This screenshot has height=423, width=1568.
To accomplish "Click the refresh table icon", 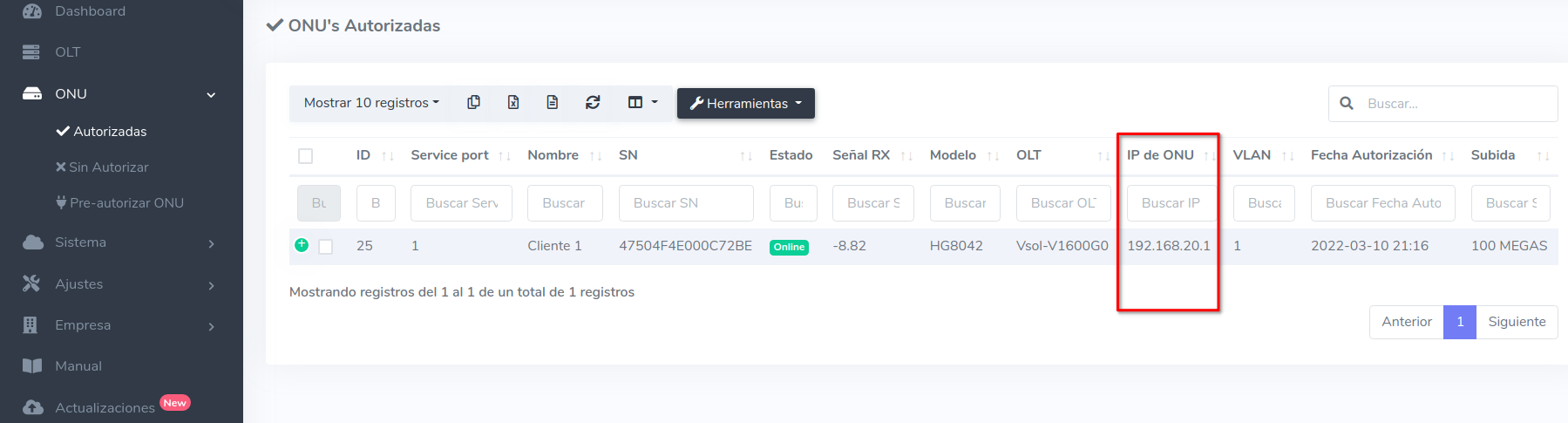I will pyautogui.click(x=593, y=103).
